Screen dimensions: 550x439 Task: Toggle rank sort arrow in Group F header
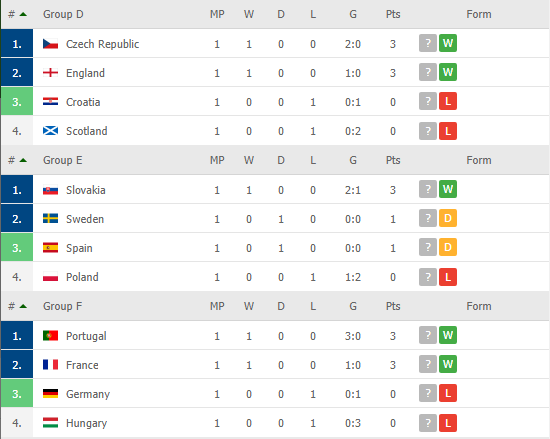[x=23, y=306]
